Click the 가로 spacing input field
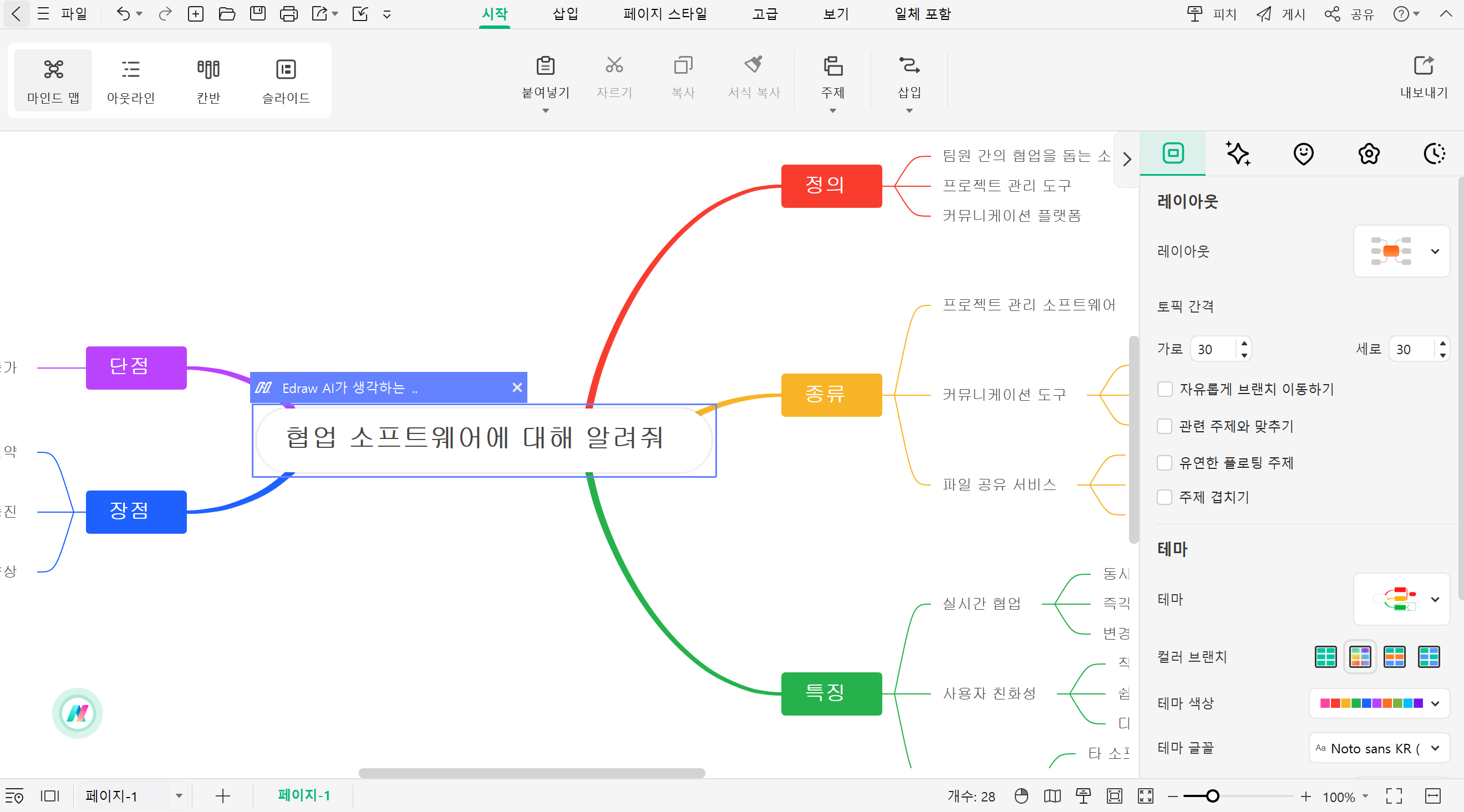Viewport: 1464px width, 812px height. (x=1214, y=349)
